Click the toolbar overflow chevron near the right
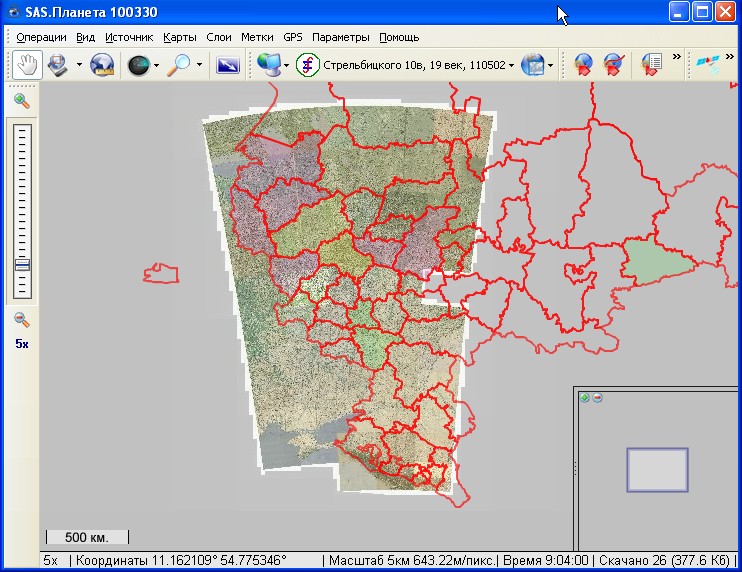The image size is (742, 572). (676, 57)
